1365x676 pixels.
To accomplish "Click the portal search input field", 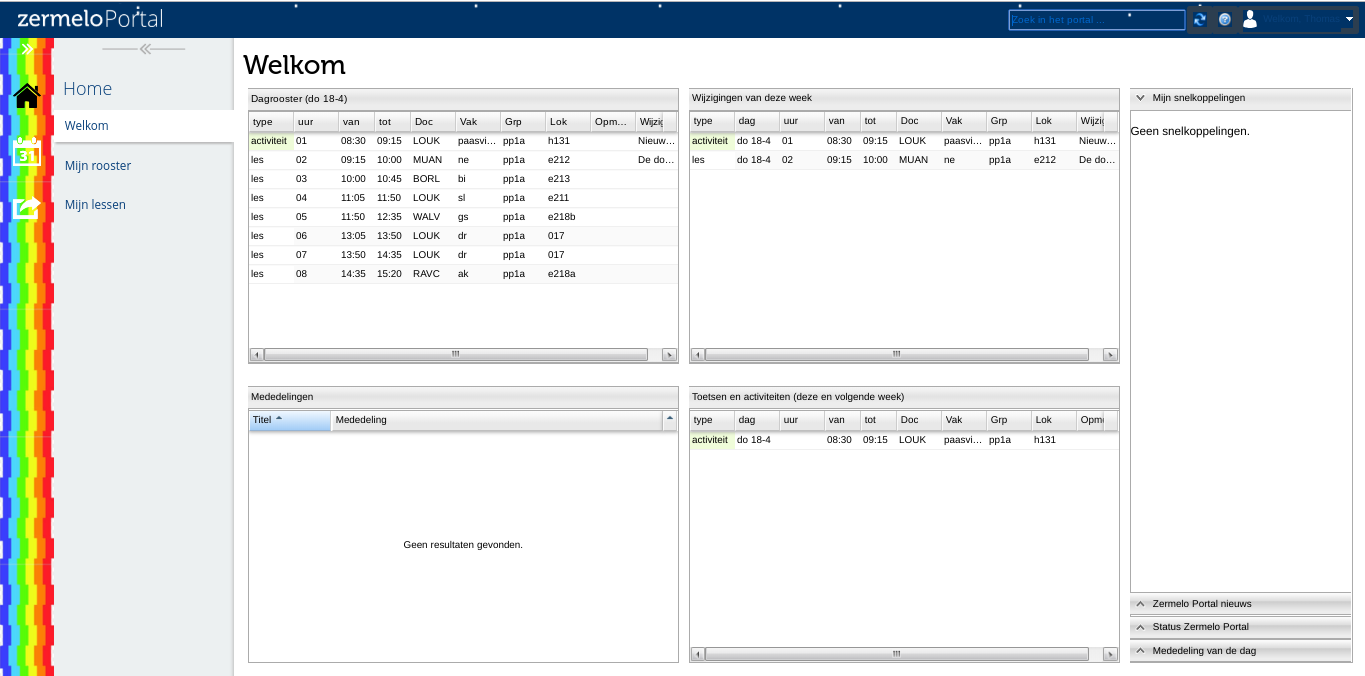I will (x=1096, y=20).
